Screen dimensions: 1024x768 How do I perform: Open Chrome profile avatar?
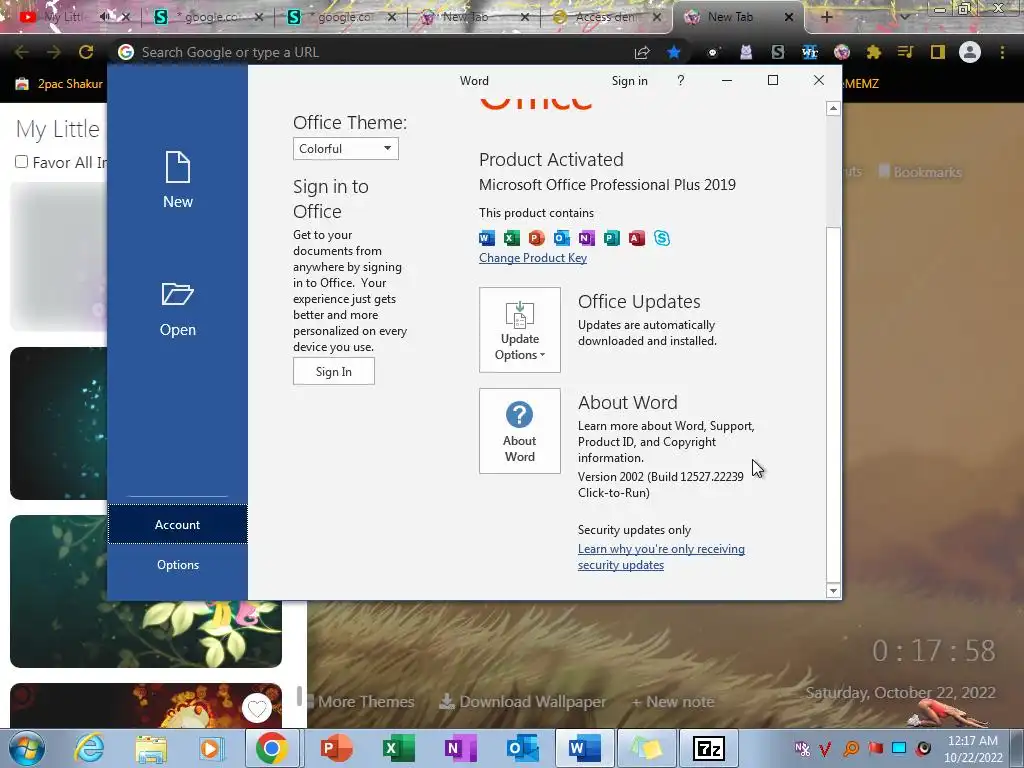pos(970,52)
